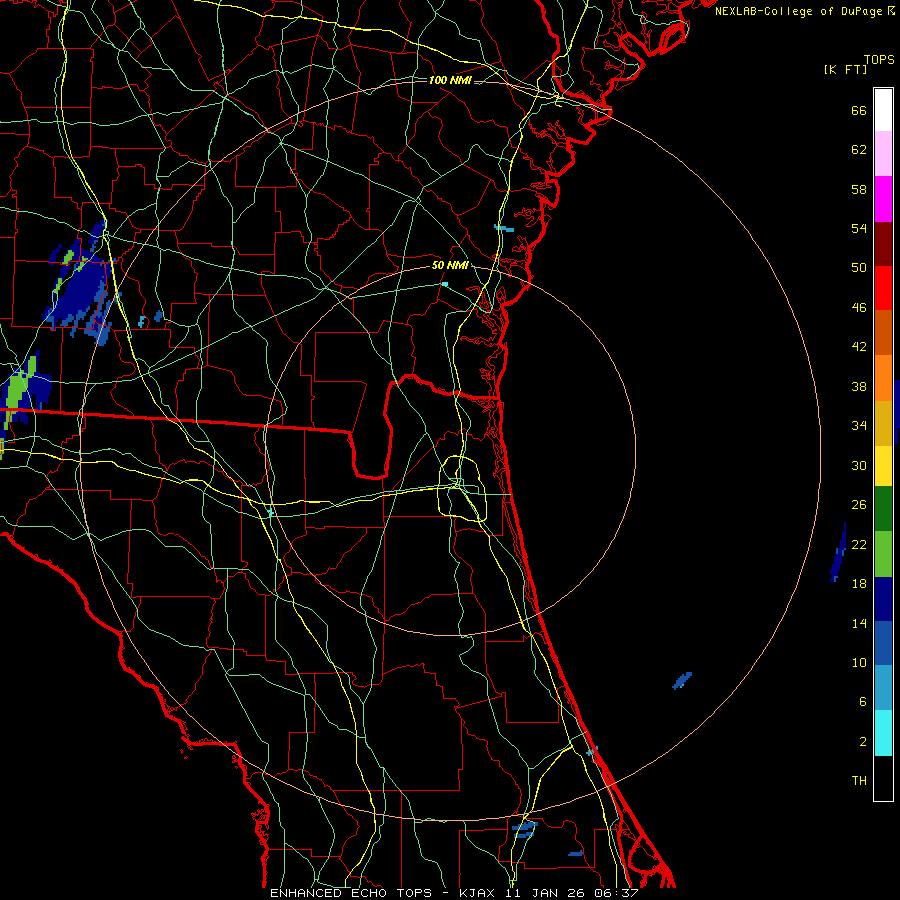Click the blue echo cluster under the 100 NMI ring's south edge
Image resolution: width=900 pixels, height=900 pixels.
(x=525, y=829)
